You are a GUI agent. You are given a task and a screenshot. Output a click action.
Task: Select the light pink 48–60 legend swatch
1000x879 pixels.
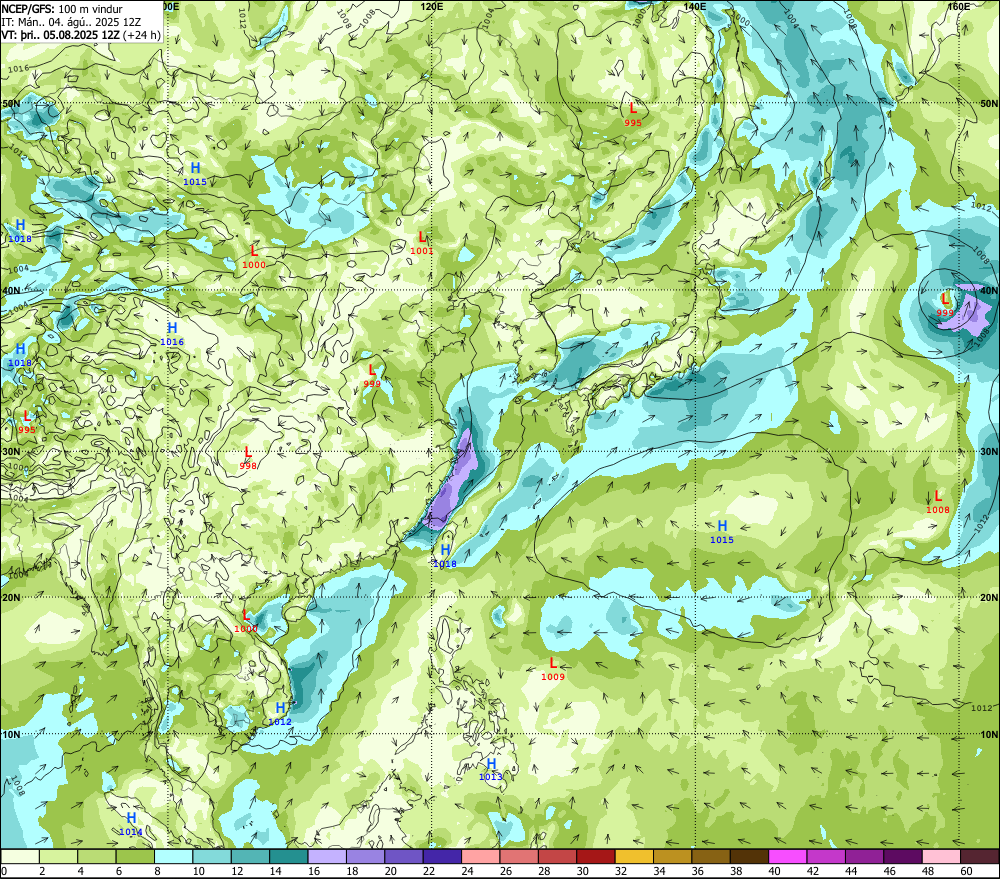click(x=942, y=856)
